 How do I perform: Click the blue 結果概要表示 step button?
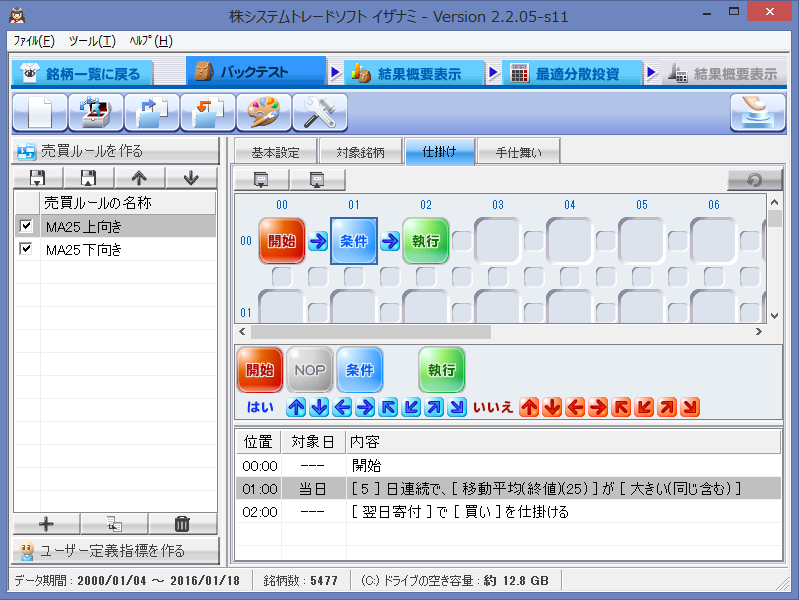pyautogui.click(x=414, y=73)
